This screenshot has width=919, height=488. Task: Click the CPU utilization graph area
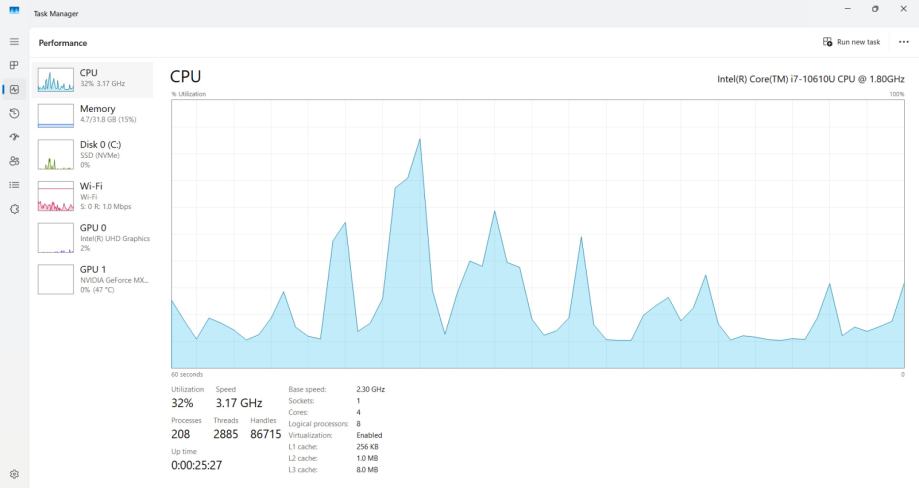[x=537, y=234]
